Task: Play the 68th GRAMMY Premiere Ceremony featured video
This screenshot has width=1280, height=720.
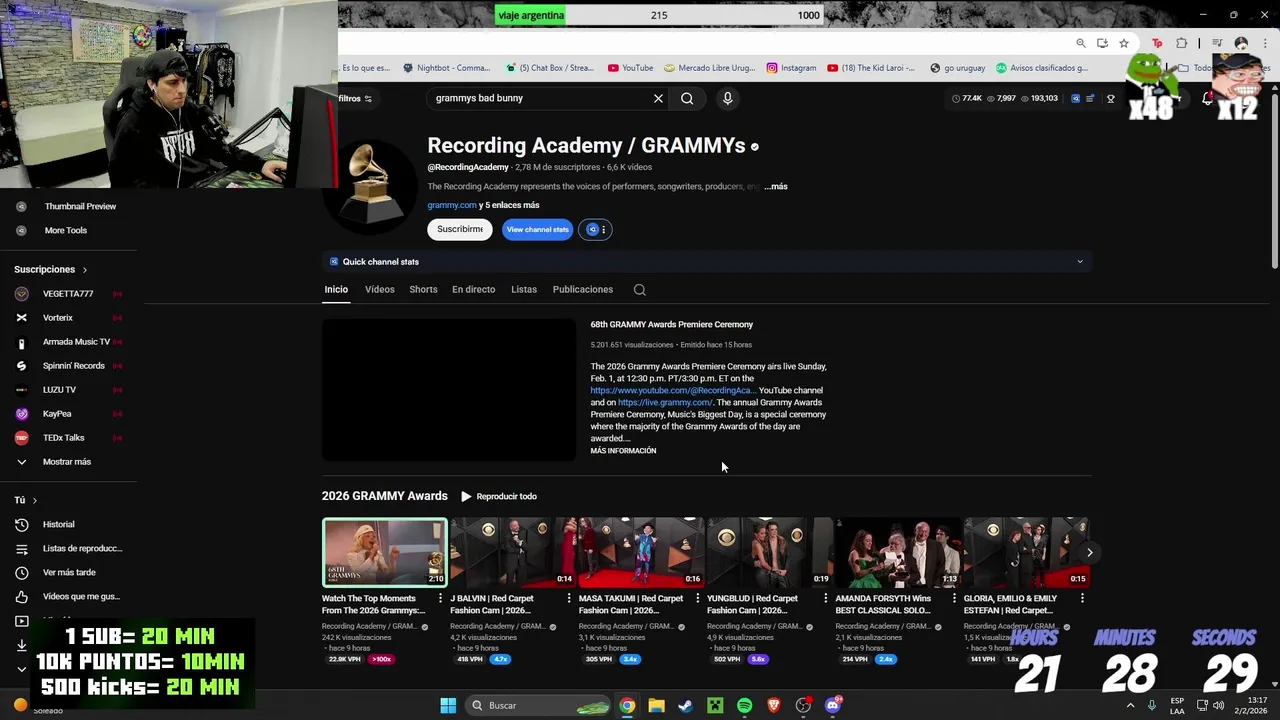Action: click(448, 390)
